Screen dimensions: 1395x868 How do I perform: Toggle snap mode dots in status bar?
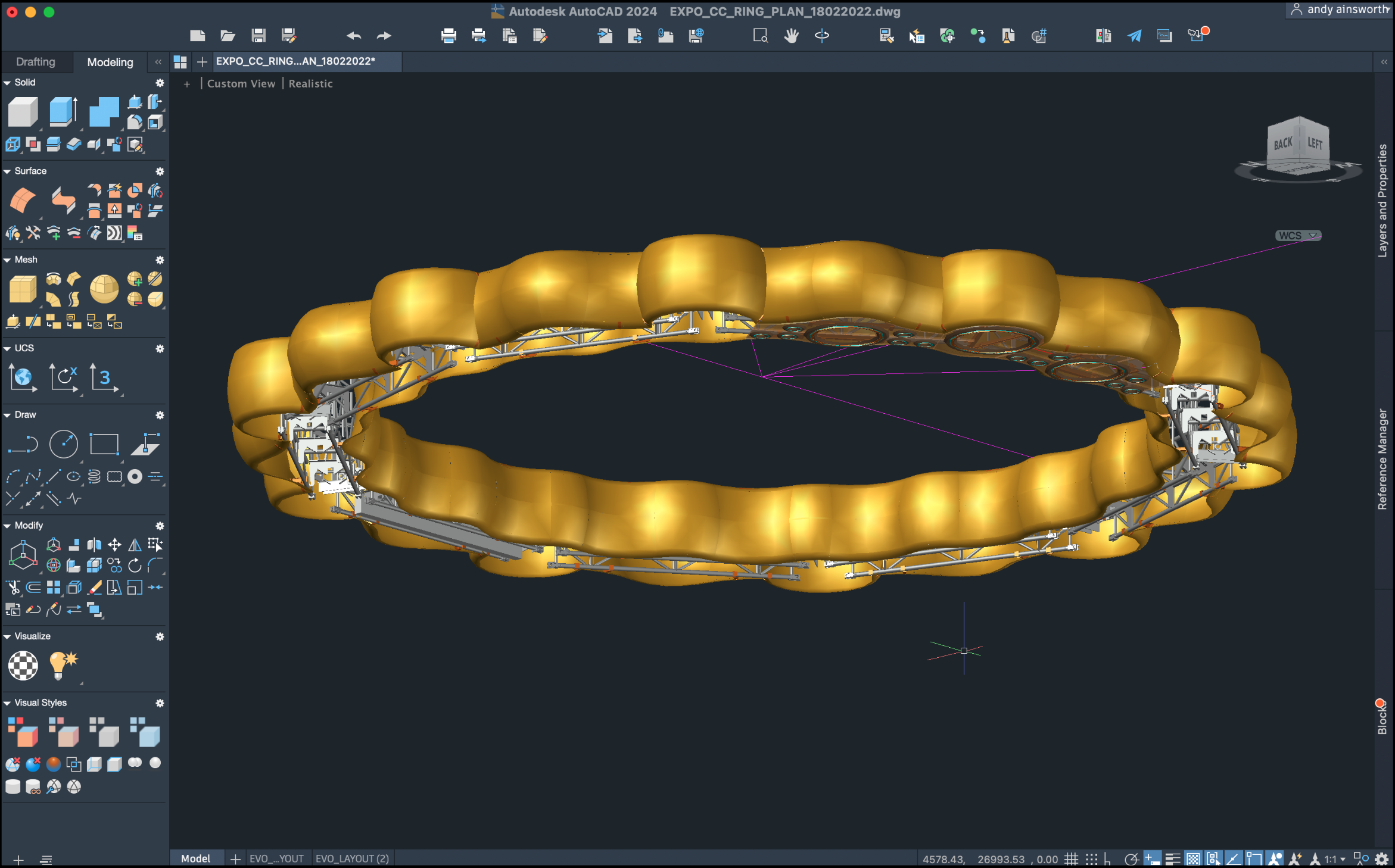[x=1091, y=859]
